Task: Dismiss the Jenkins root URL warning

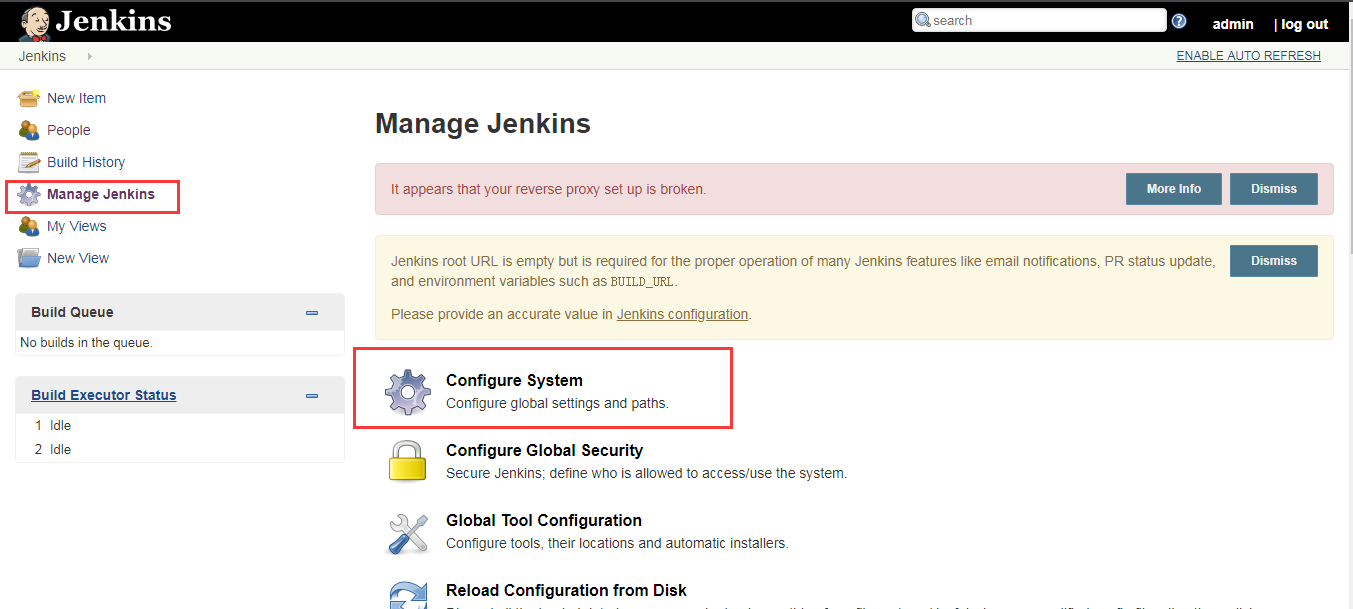Action: [x=1274, y=261]
